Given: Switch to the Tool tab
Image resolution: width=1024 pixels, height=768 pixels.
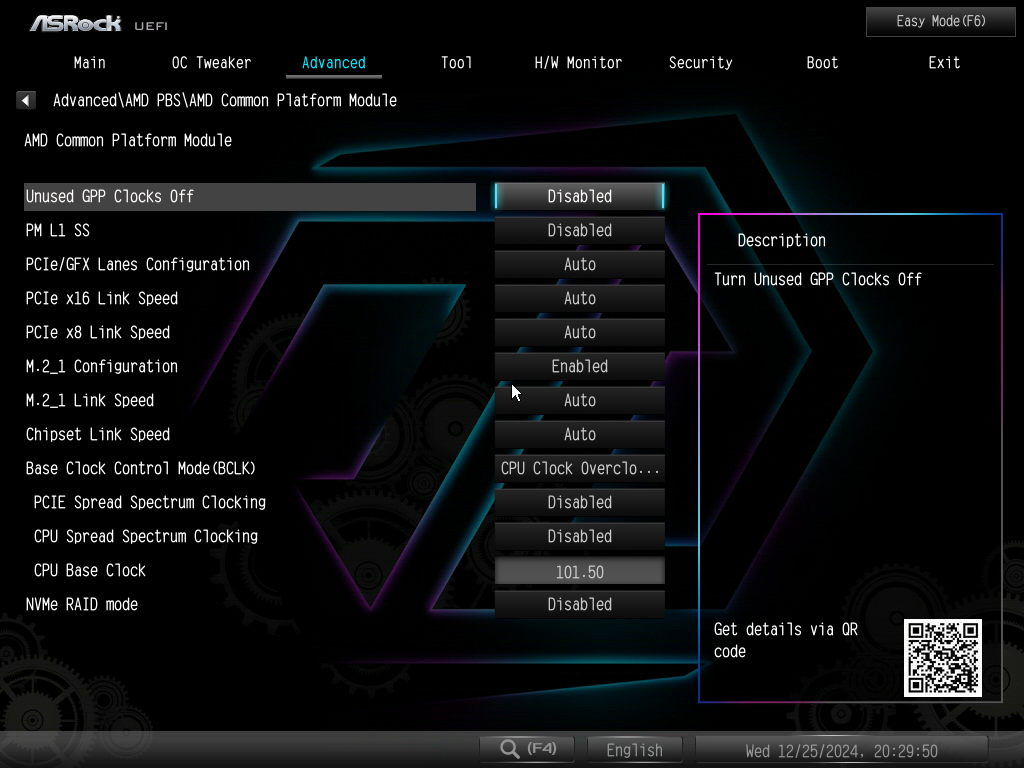Looking at the screenshot, I should tap(456, 63).
